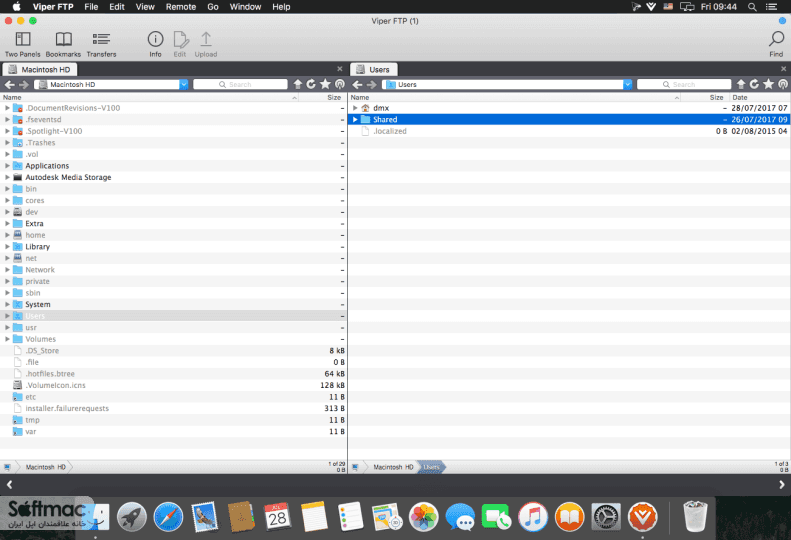
Task: Go up a folder in the right panel
Action: click(741, 84)
